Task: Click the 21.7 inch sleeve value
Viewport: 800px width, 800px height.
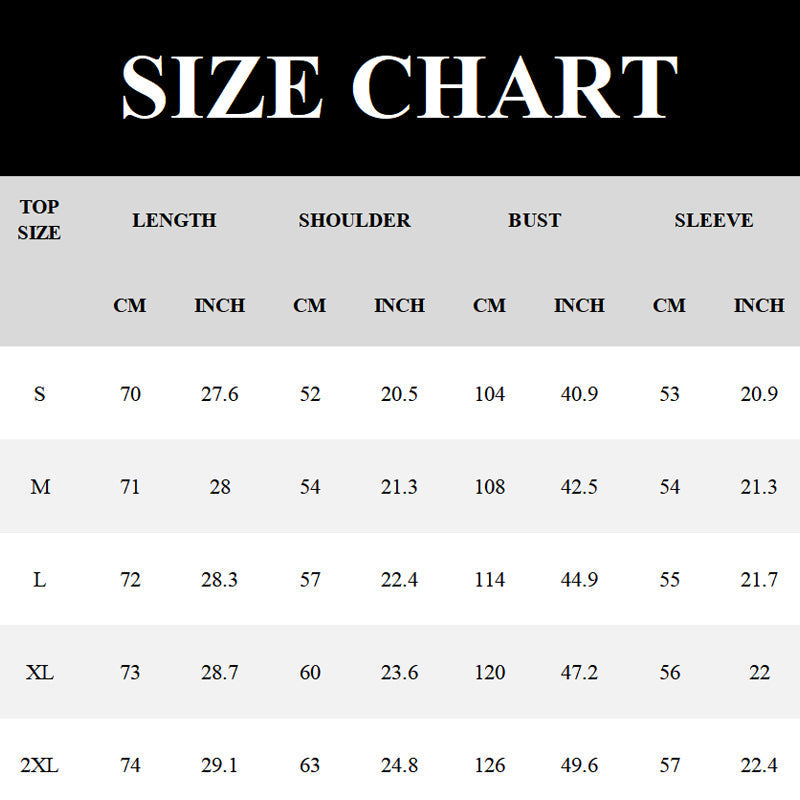Action: pos(759,580)
